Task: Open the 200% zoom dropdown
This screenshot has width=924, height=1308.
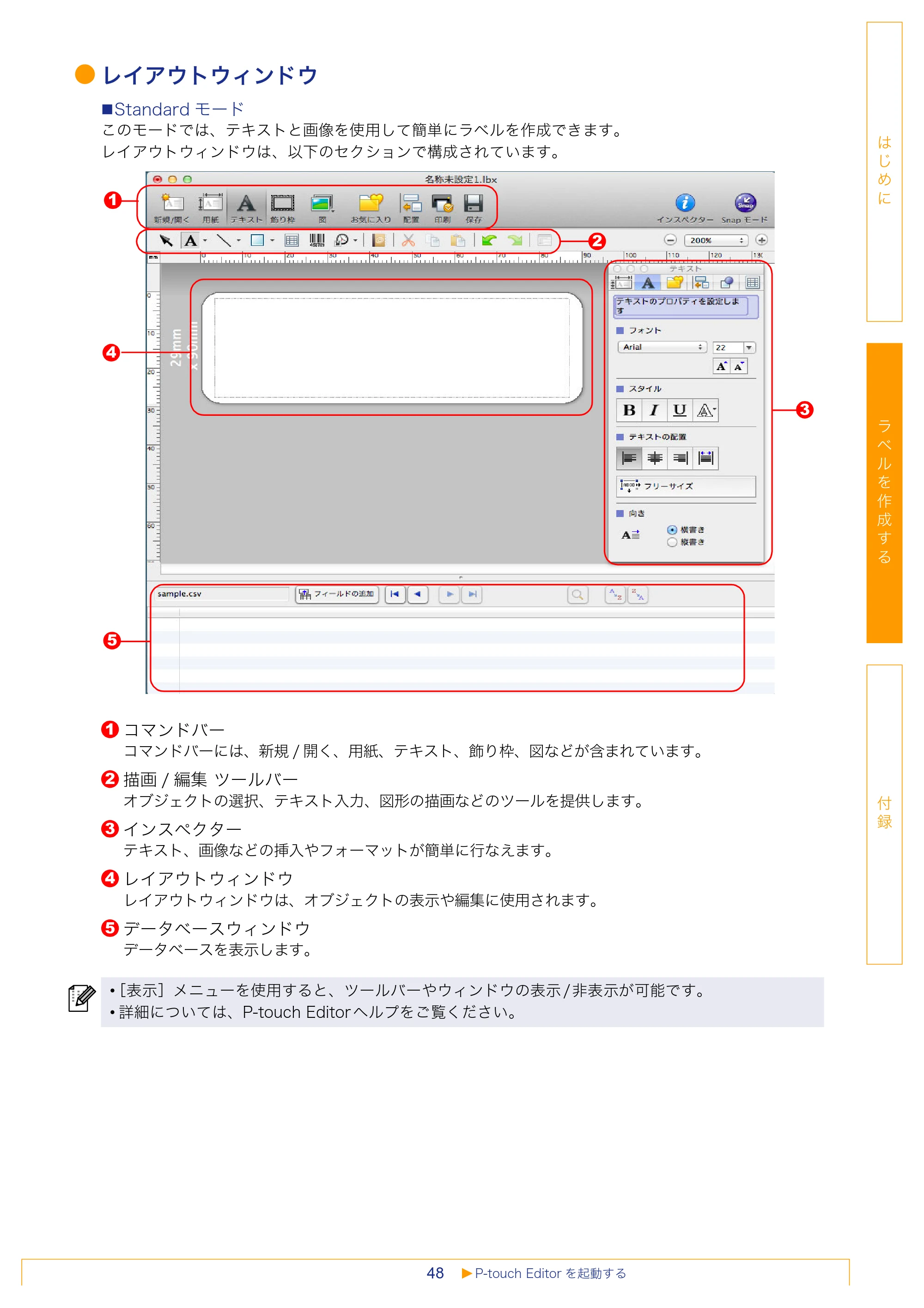Action: point(716,240)
